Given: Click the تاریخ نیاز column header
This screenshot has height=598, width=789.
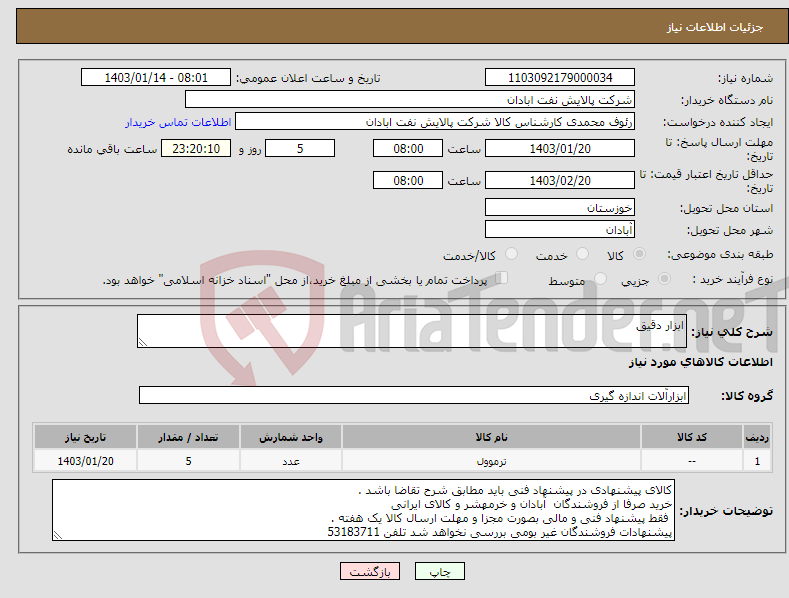Looking at the screenshot, I should pos(86,437).
